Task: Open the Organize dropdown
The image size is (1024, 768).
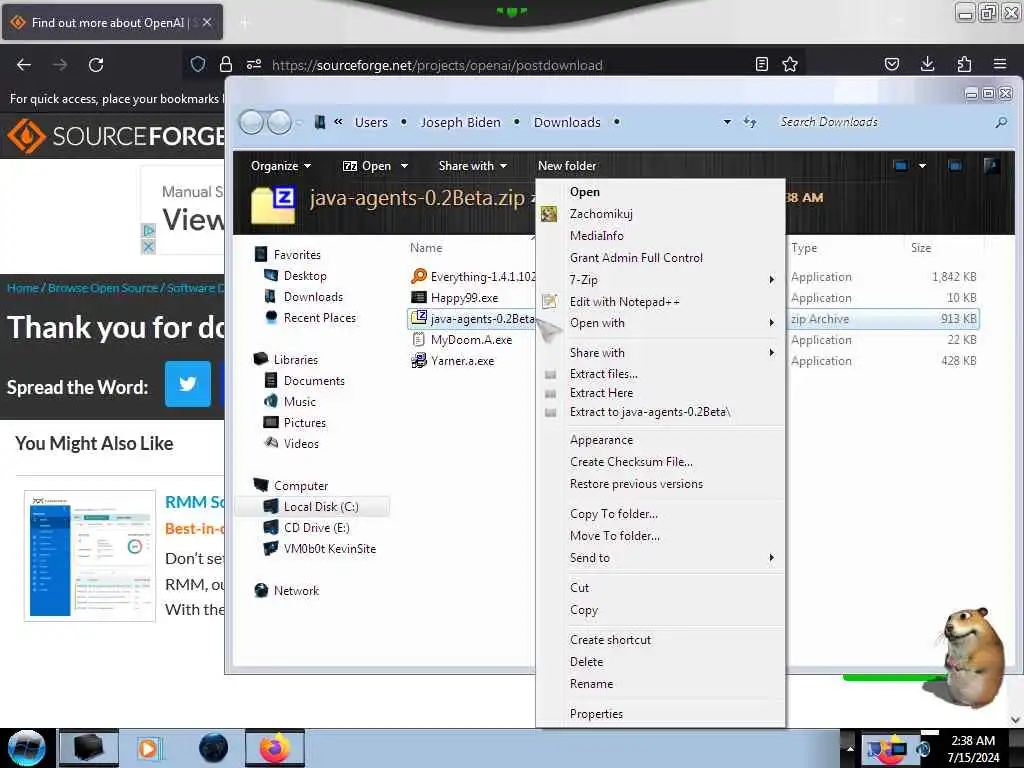Action: [281, 166]
